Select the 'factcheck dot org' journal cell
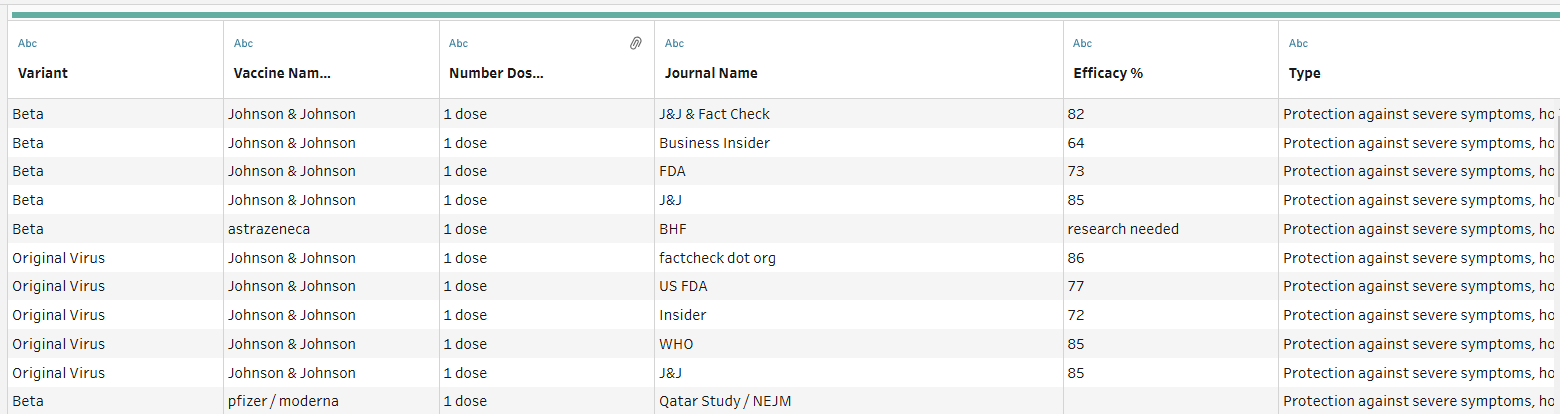The width and height of the screenshot is (1560, 414). (x=717, y=258)
